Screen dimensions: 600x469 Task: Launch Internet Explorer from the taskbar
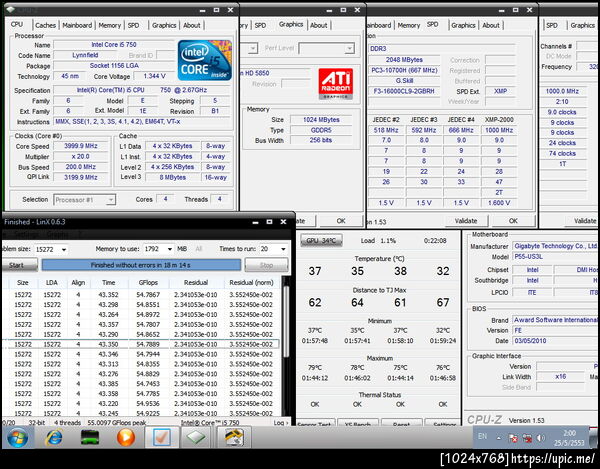pos(54,437)
